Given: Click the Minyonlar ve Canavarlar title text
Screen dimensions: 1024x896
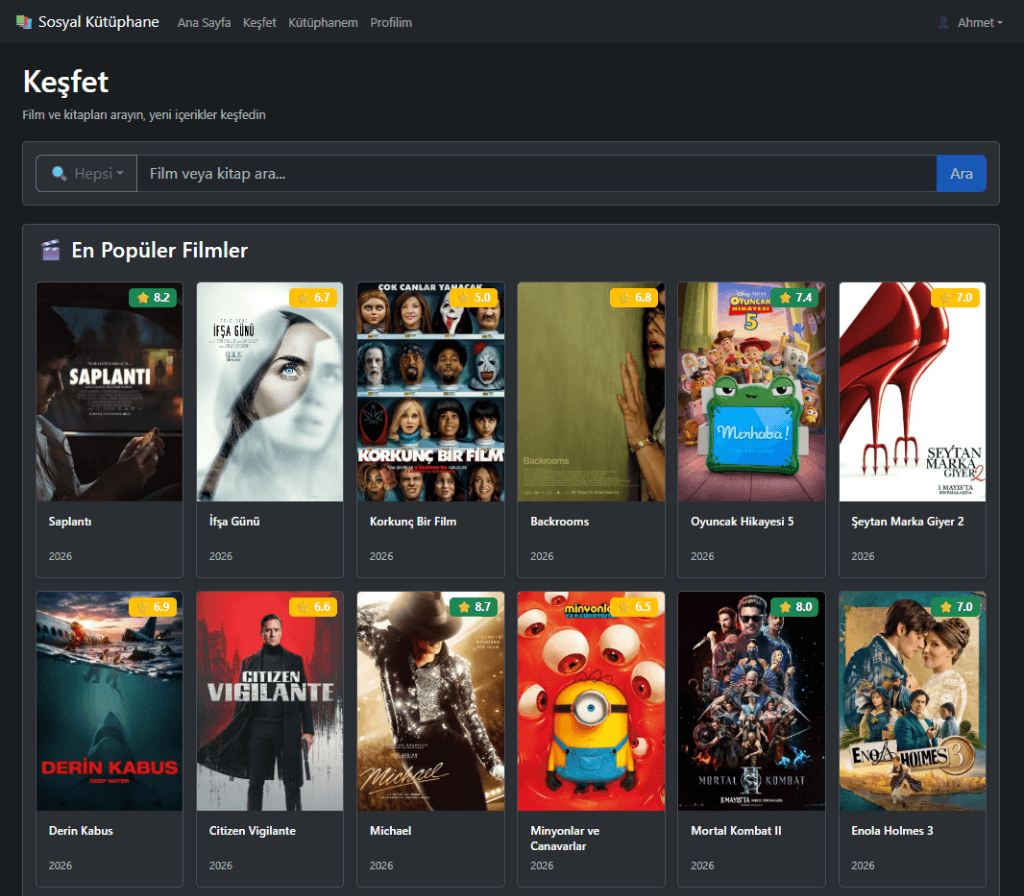Looking at the screenshot, I should pyautogui.click(x=565, y=838).
